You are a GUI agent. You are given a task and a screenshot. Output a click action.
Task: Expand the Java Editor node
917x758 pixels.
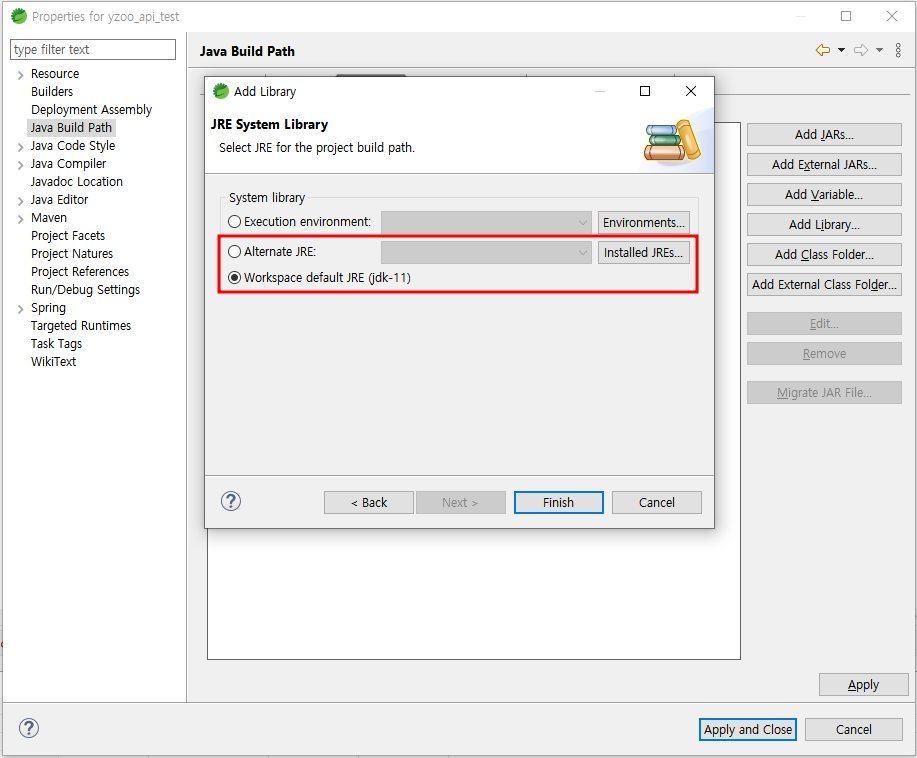click(20, 201)
